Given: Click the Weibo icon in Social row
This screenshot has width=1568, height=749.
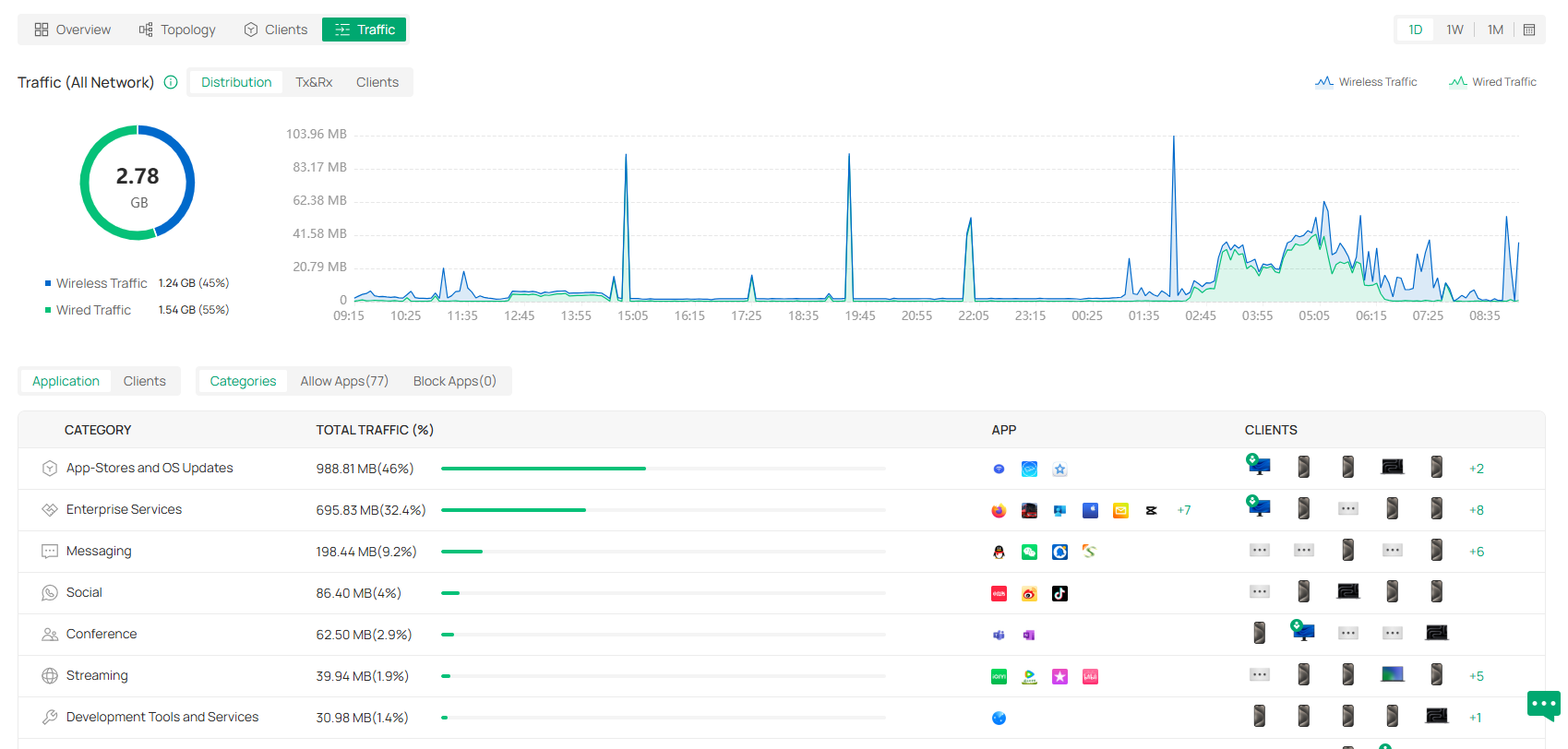Looking at the screenshot, I should (x=1029, y=593).
